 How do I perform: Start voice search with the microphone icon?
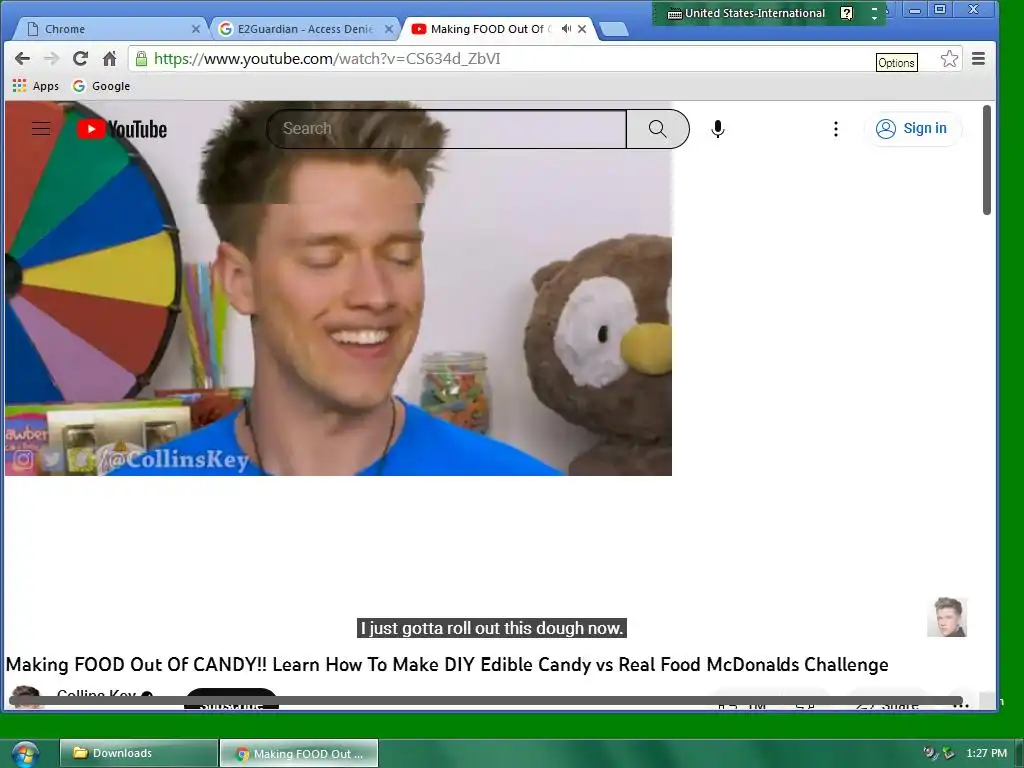(x=718, y=129)
